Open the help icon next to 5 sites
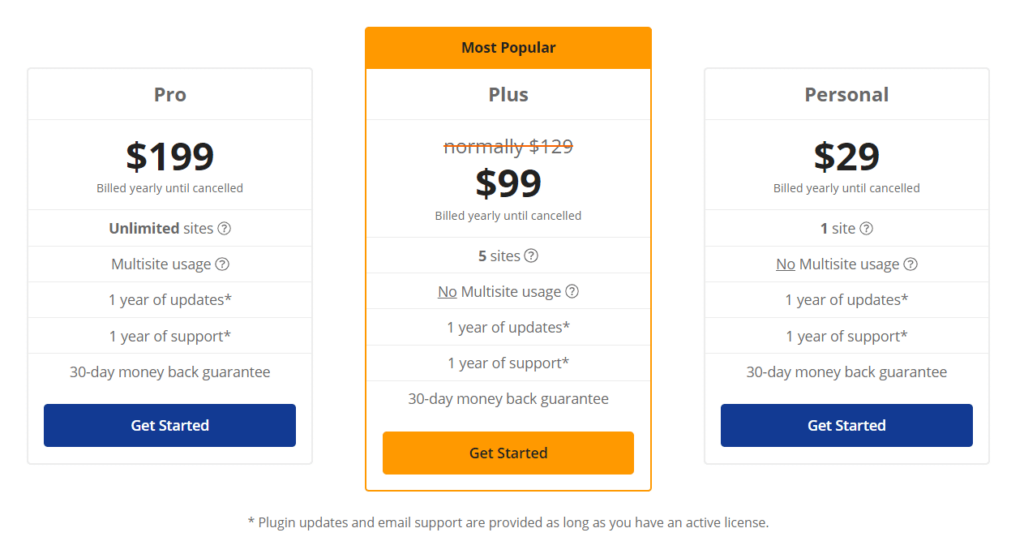Screen dimensions: 1024x554 (531, 255)
